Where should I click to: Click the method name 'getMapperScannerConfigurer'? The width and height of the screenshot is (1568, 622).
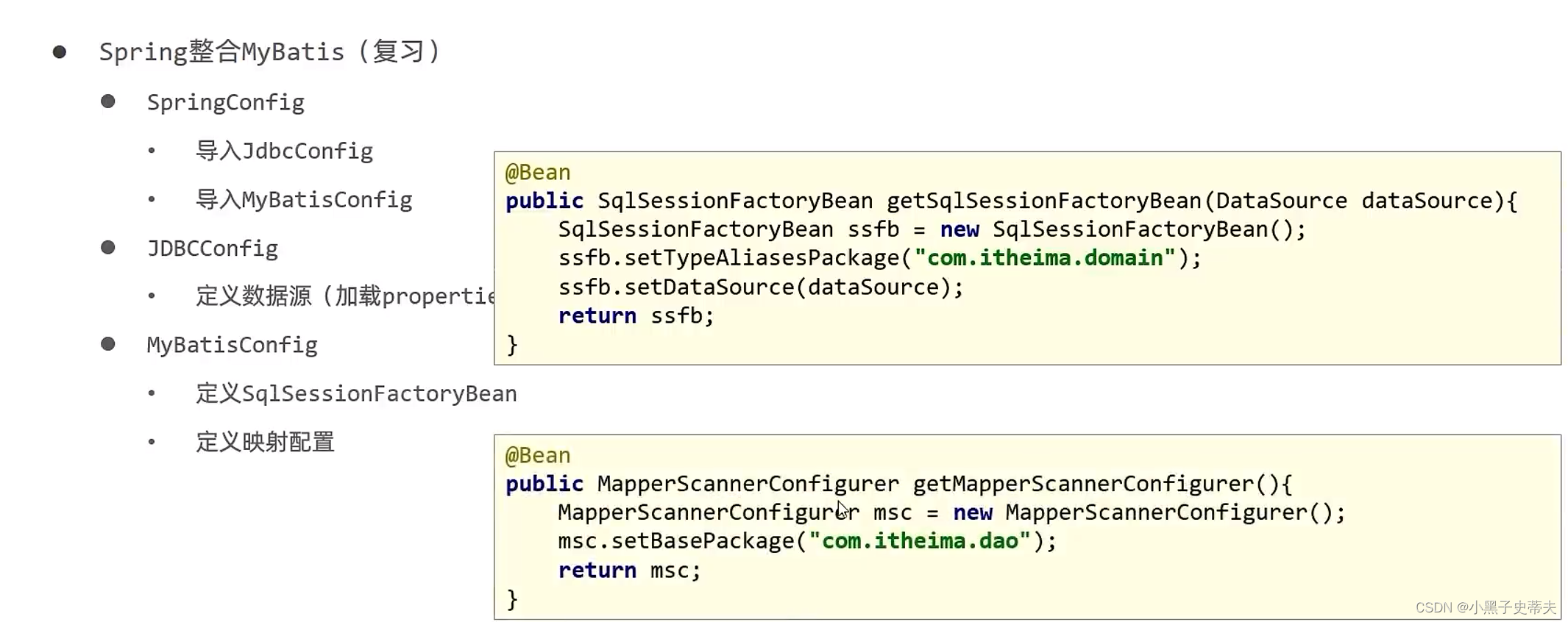pos(1083,484)
